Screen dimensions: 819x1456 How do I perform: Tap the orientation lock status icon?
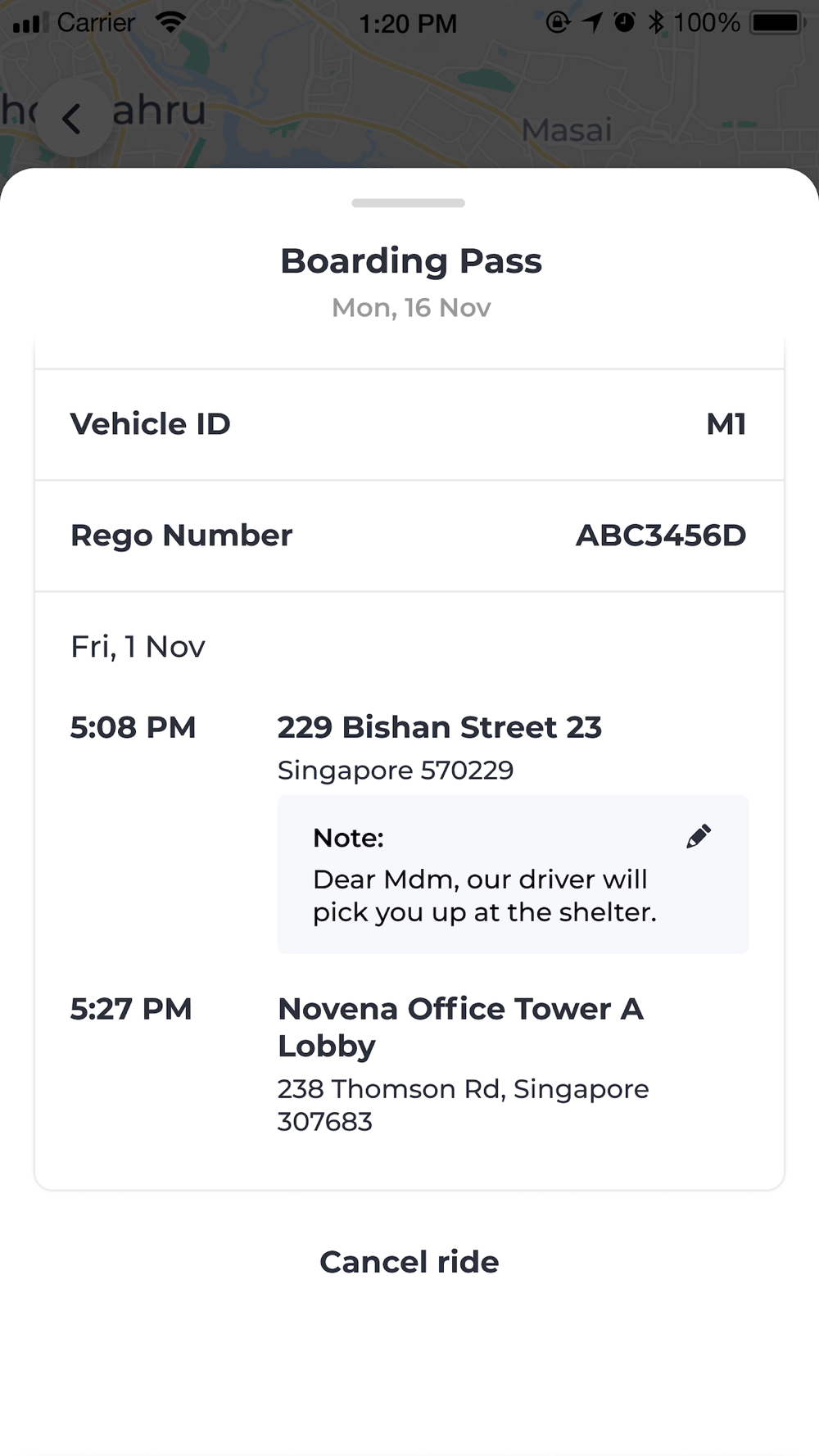tap(558, 22)
